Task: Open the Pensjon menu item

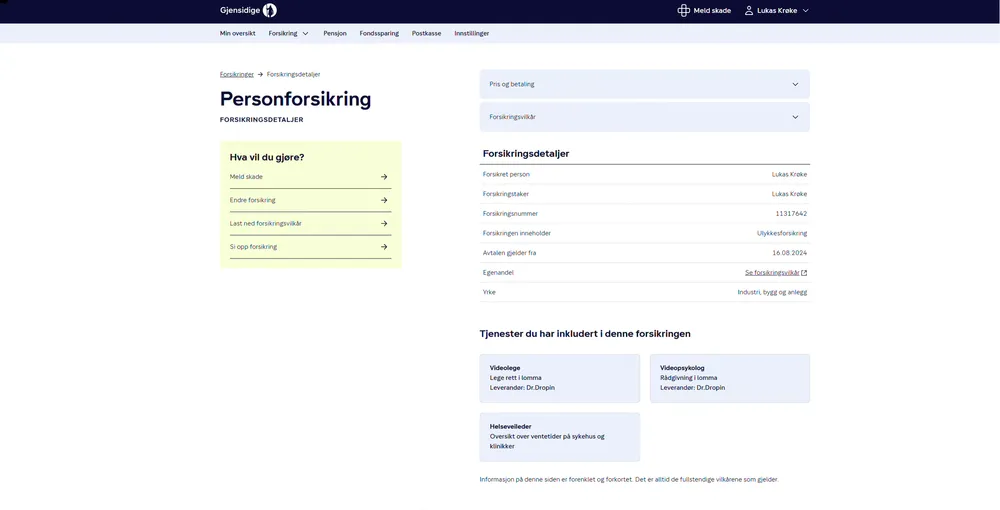Action: click(335, 33)
